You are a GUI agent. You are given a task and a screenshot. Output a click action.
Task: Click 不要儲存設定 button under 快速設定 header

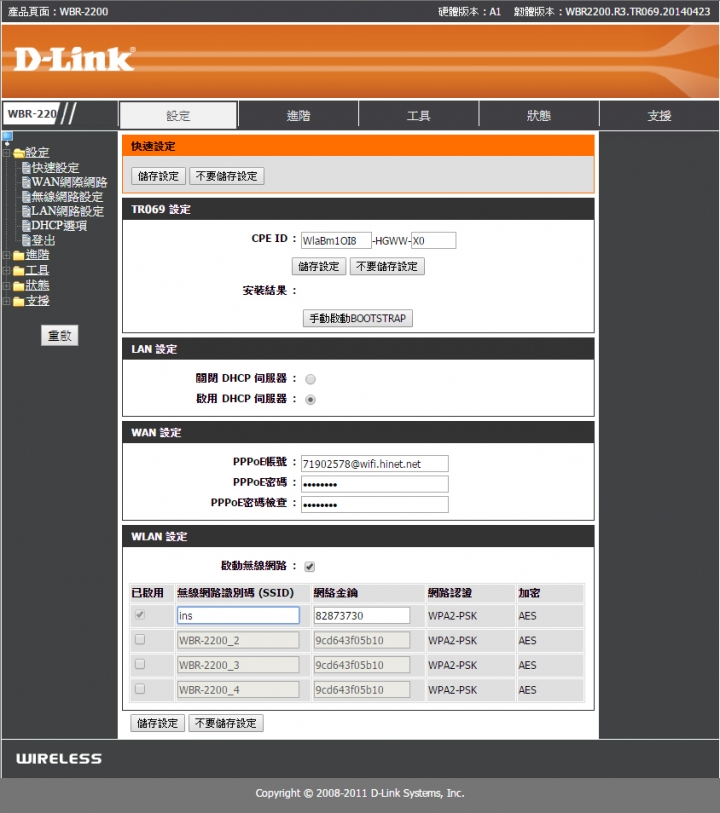(227, 176)
